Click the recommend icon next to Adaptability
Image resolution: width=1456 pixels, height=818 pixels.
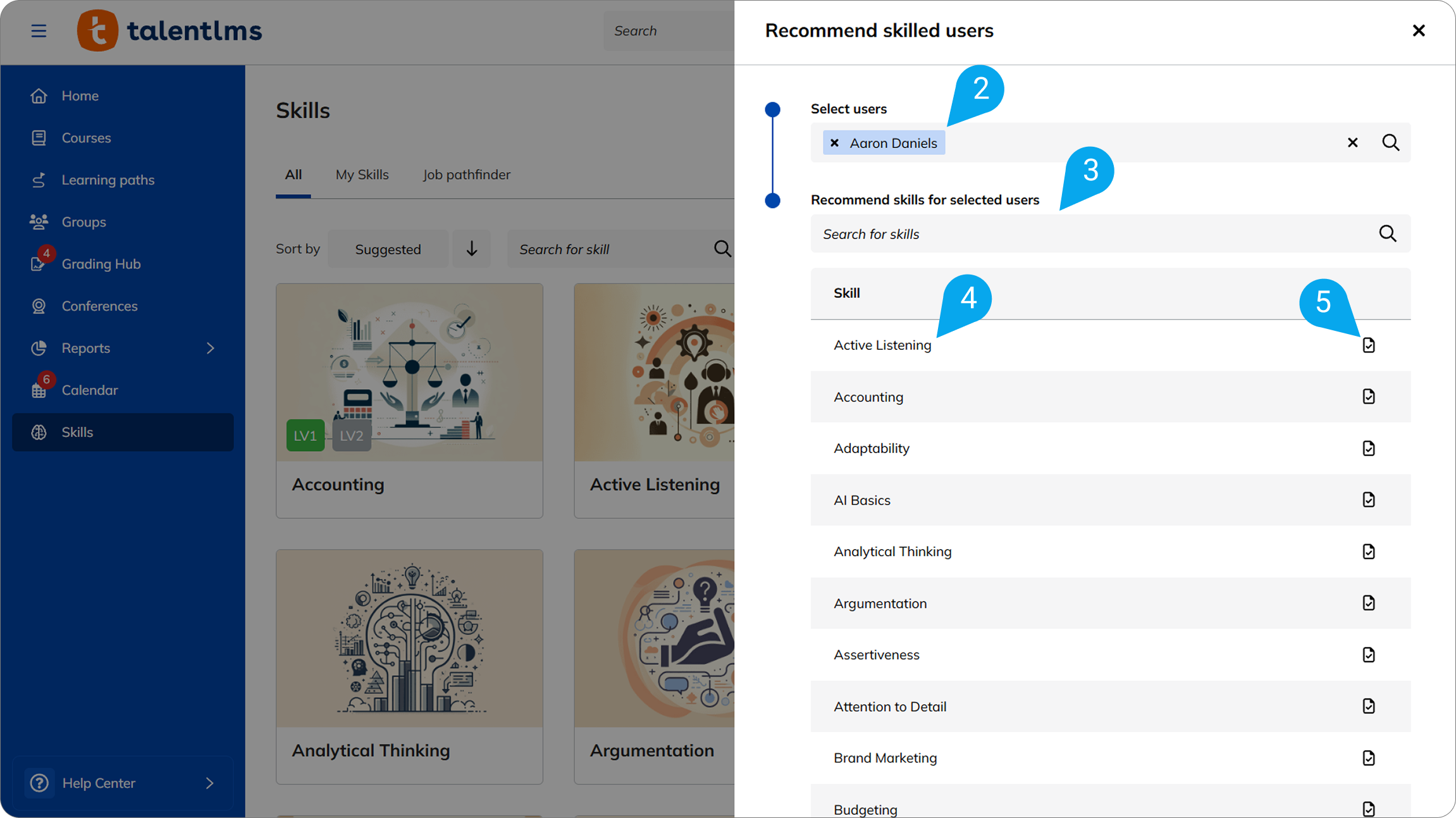point(1368,449)
